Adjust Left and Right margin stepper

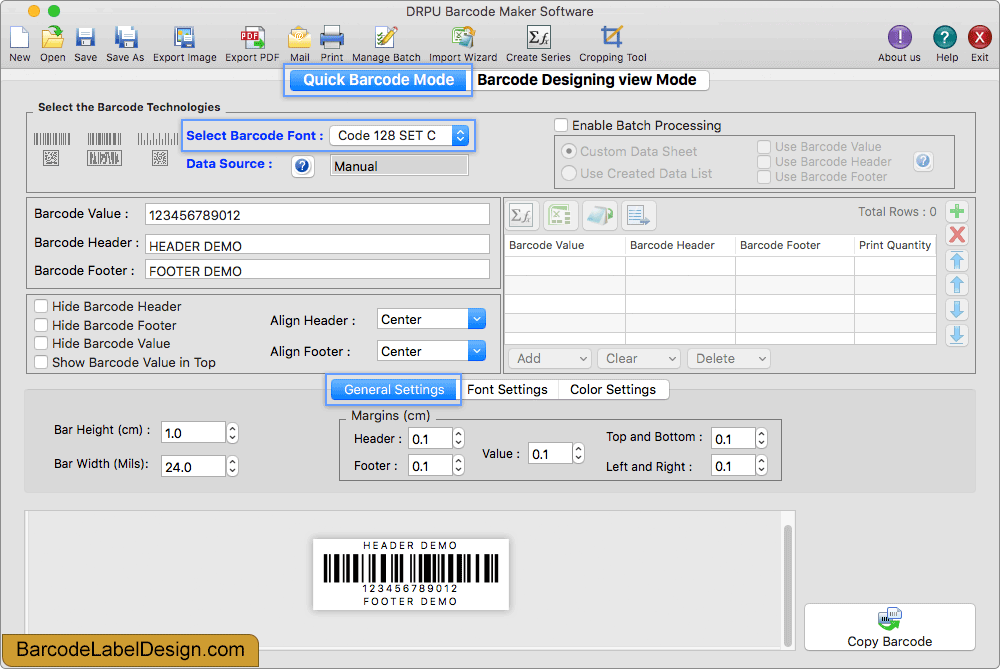tap(761, 466)
